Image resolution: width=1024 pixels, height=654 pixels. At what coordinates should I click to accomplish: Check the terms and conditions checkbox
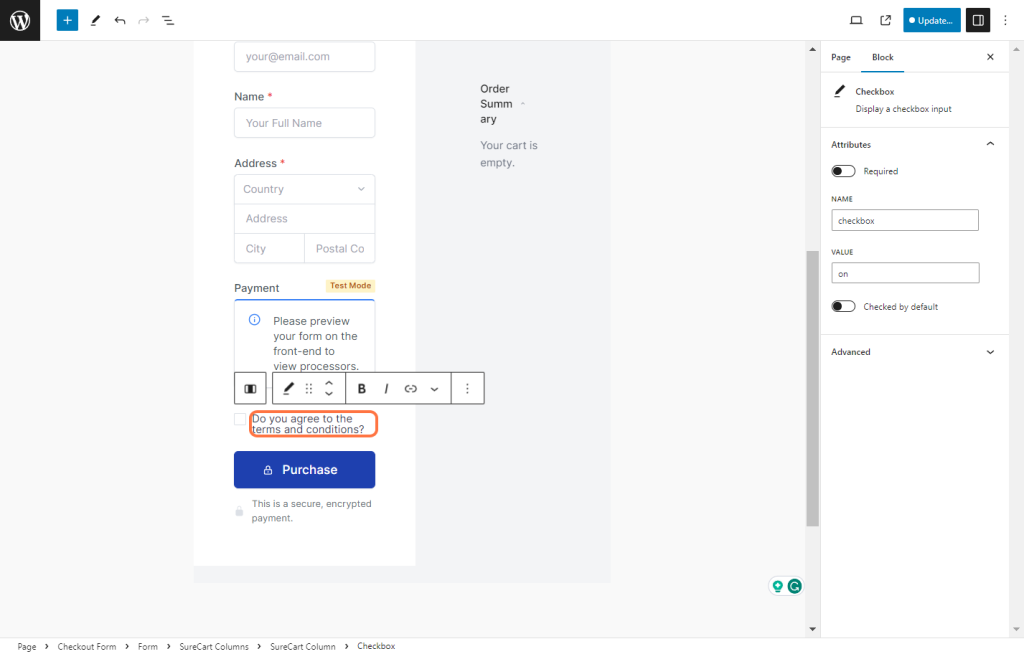[x=240, y=419]
